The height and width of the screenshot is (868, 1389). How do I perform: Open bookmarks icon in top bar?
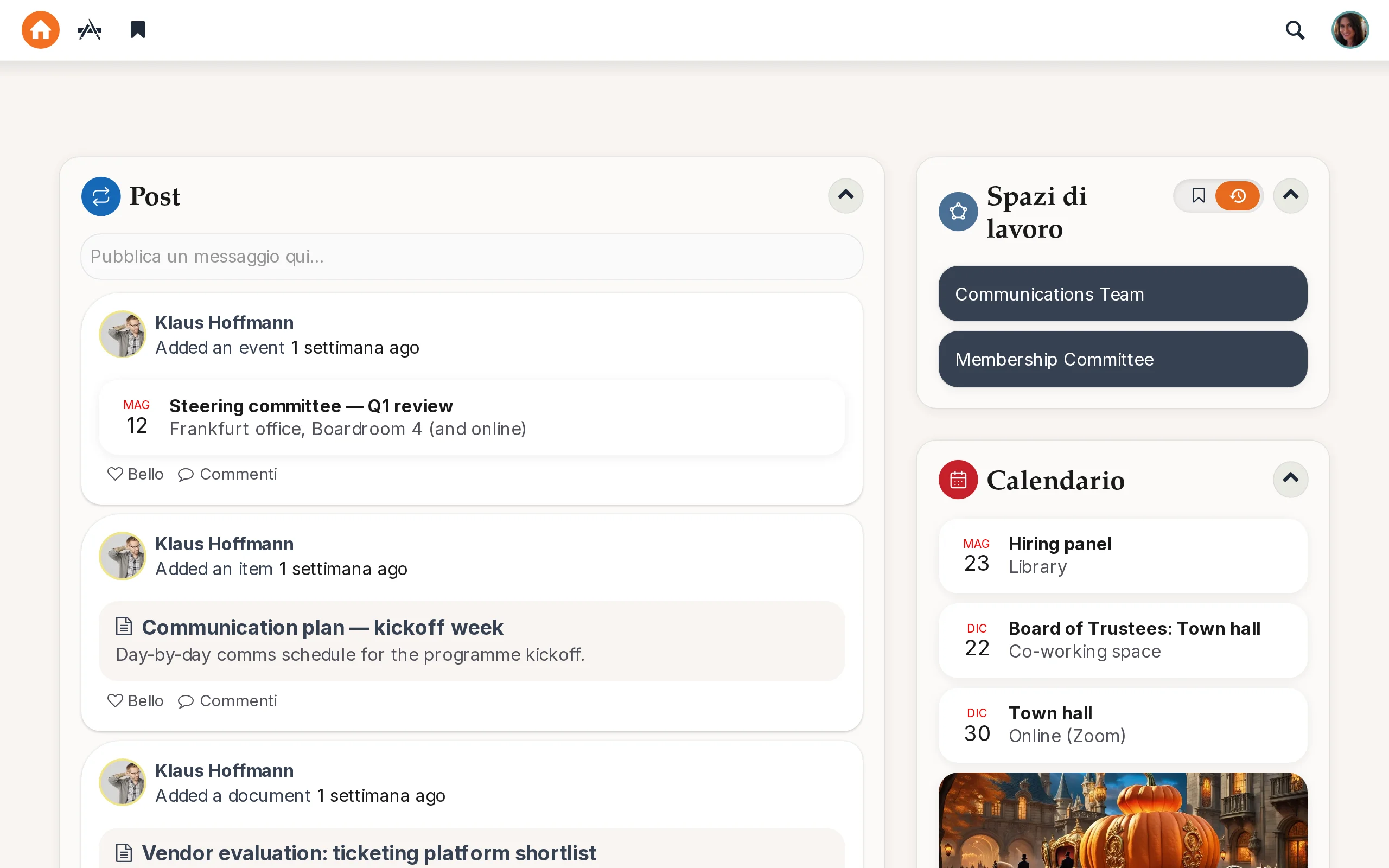138,30
